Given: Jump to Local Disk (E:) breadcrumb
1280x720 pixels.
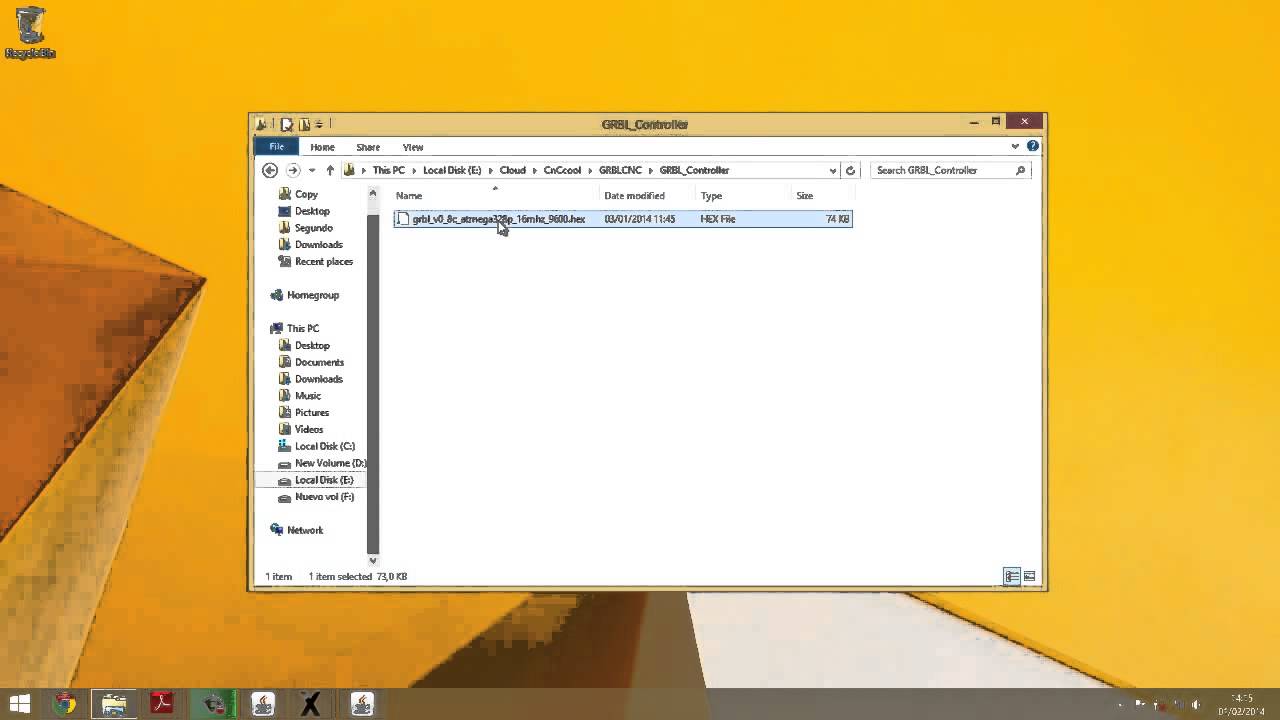Looking at the screenshot, I should (452, 170).
